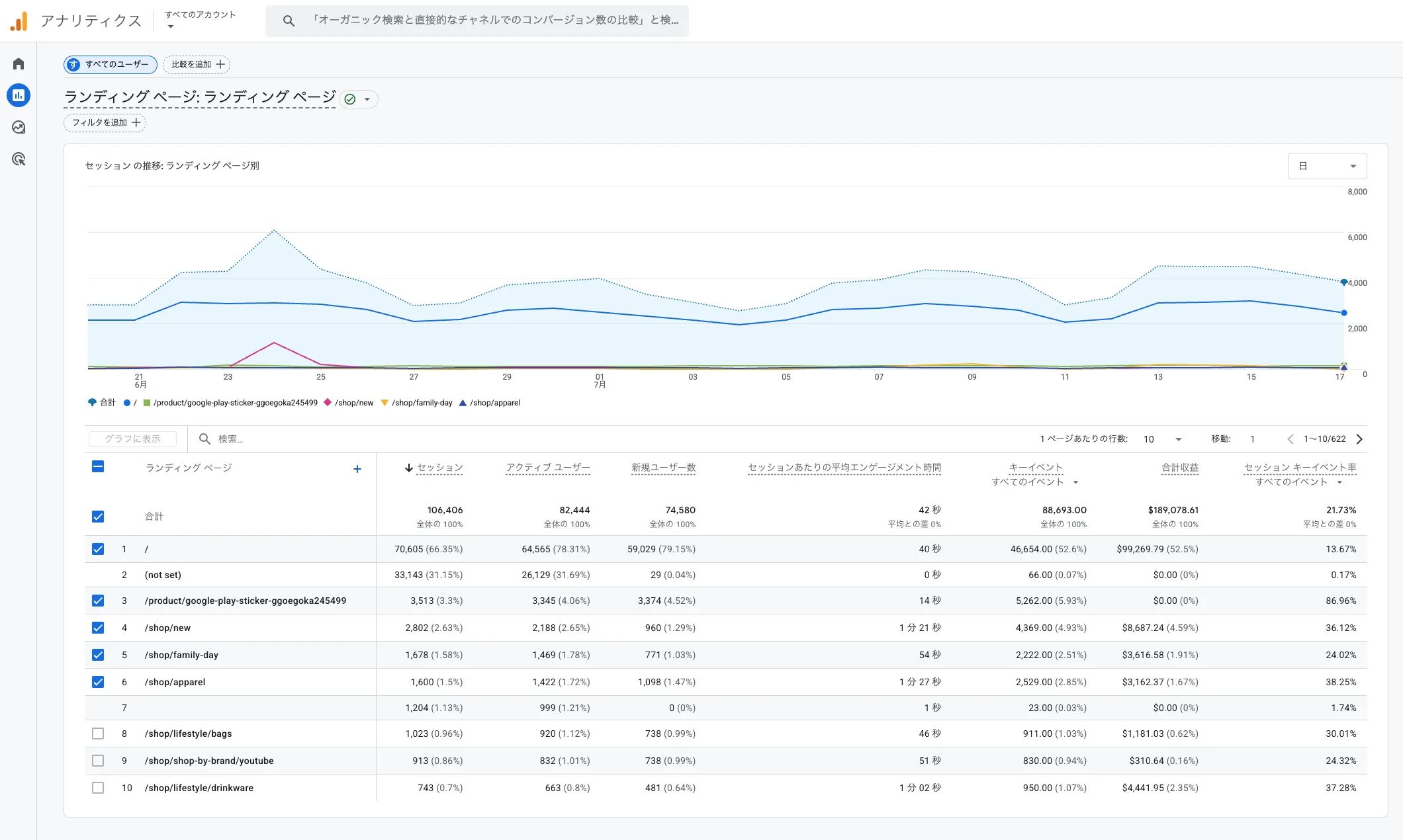Image resolution: width=1403 pixels, height=840 pixels.
Task: Click the グラフに表示 button
Action: click(132, 439)
